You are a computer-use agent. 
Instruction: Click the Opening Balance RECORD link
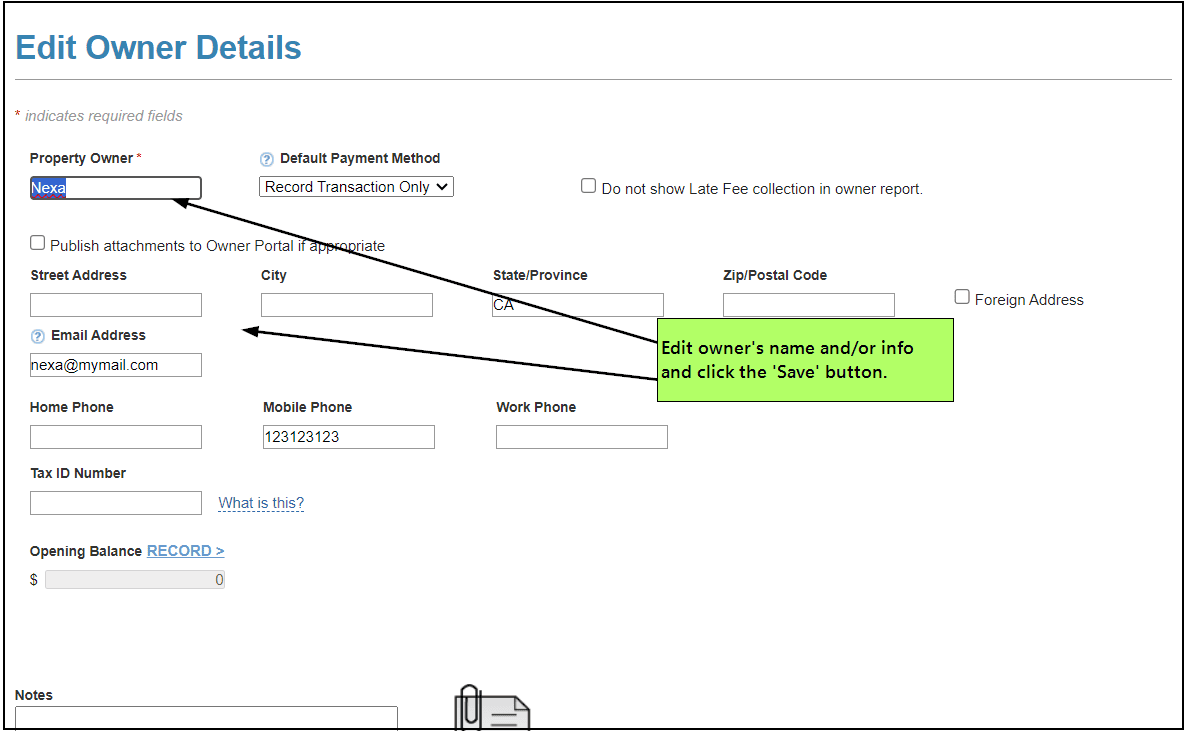[185, 551]
